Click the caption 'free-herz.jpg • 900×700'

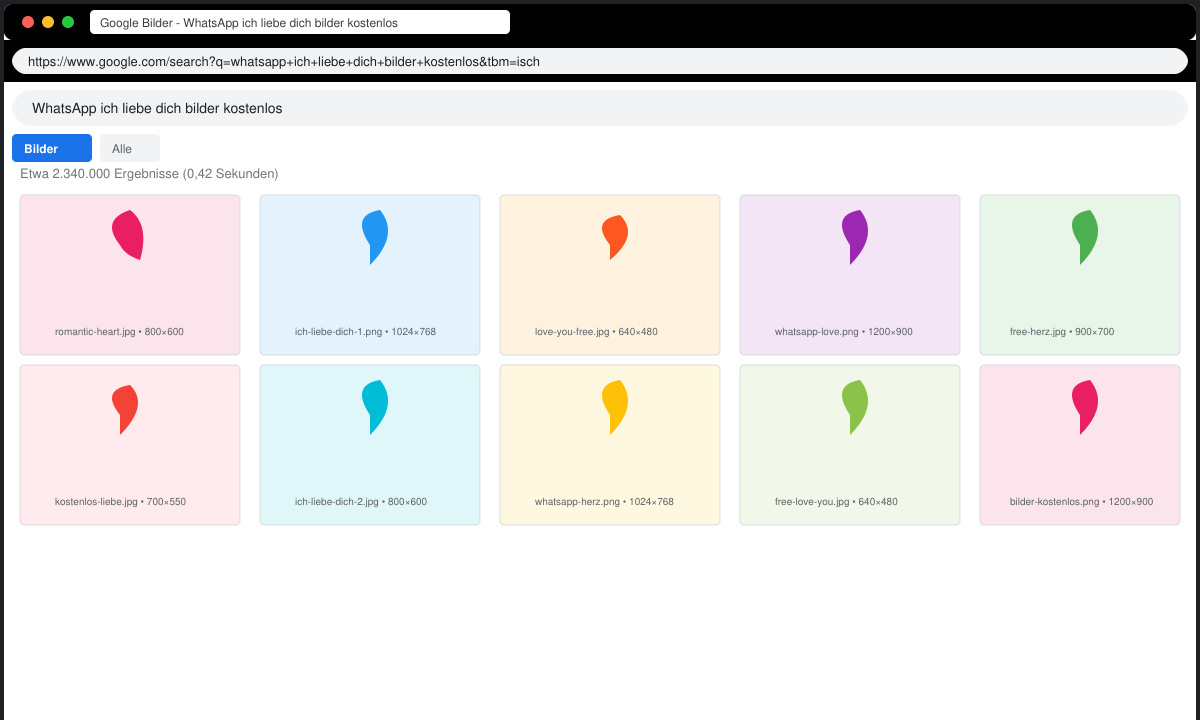pyautogui.click(x=1062, y=332)
